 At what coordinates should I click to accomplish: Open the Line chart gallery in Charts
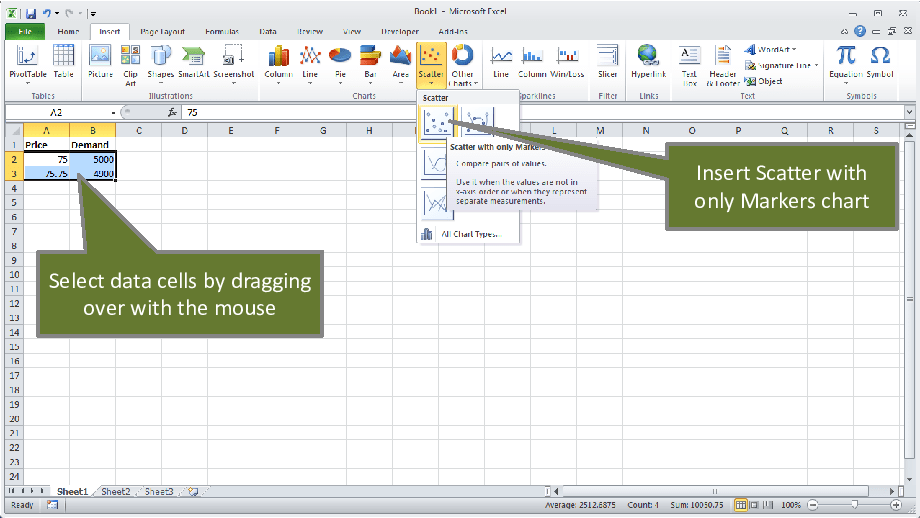[x=310, y=65]
